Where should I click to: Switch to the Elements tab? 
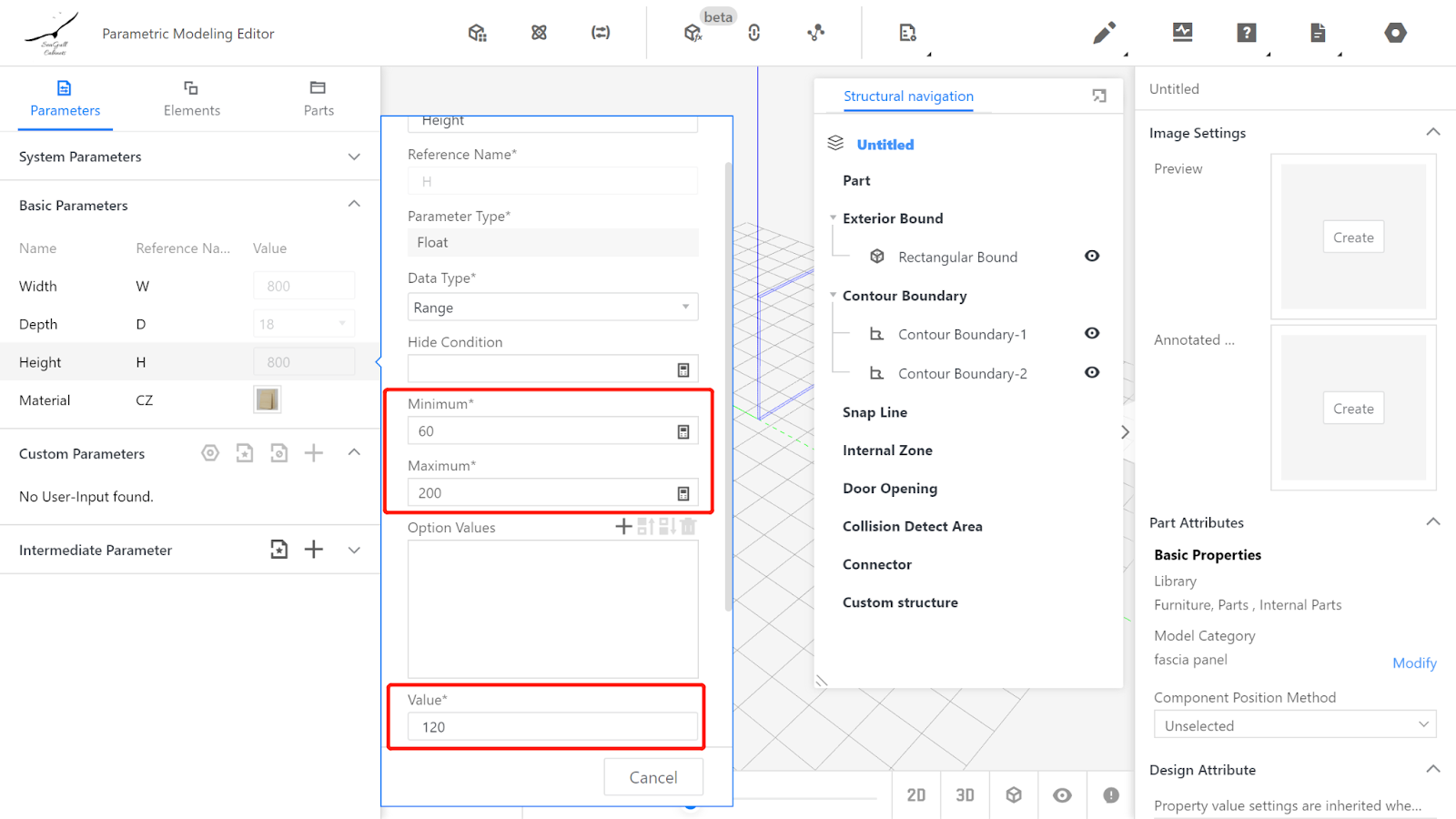(191, 98)
